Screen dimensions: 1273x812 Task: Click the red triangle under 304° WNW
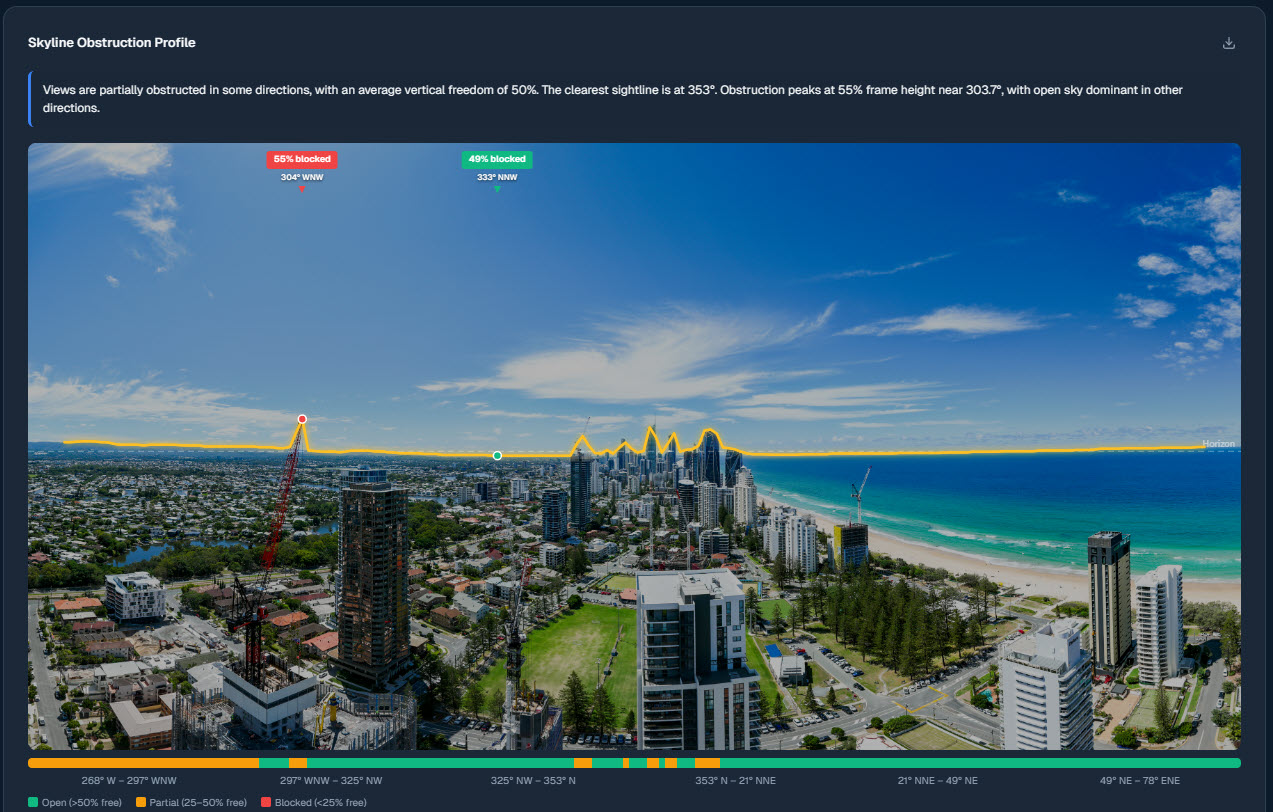[302, 188]
